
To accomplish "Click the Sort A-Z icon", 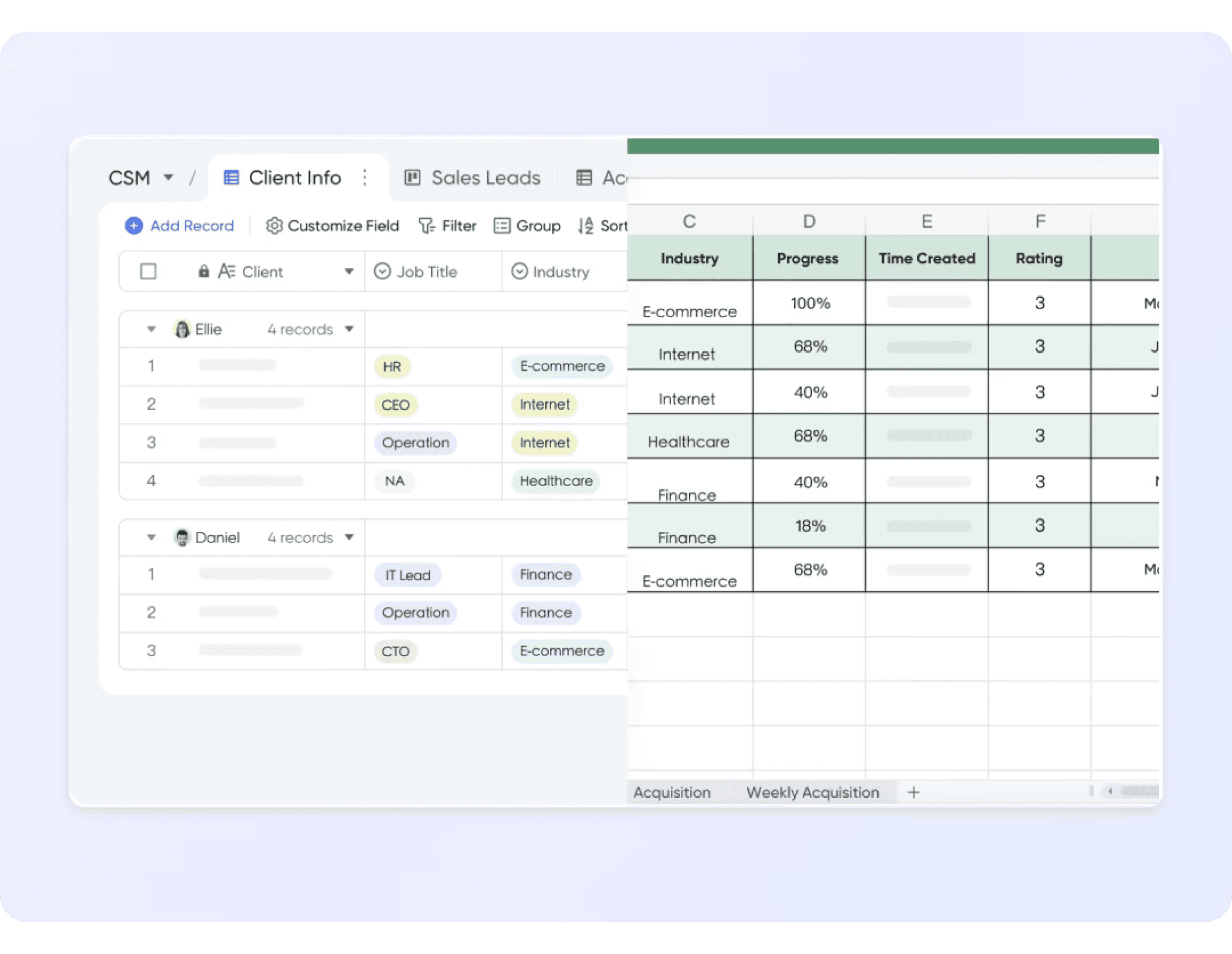I will (x=585, y=226).
